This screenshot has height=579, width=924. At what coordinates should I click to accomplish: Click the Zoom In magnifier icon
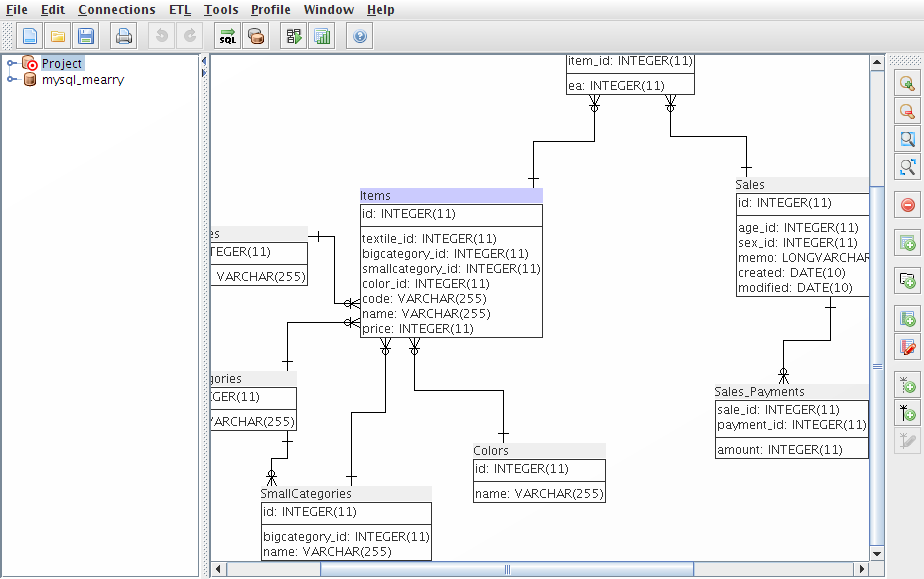pos(907,84)
